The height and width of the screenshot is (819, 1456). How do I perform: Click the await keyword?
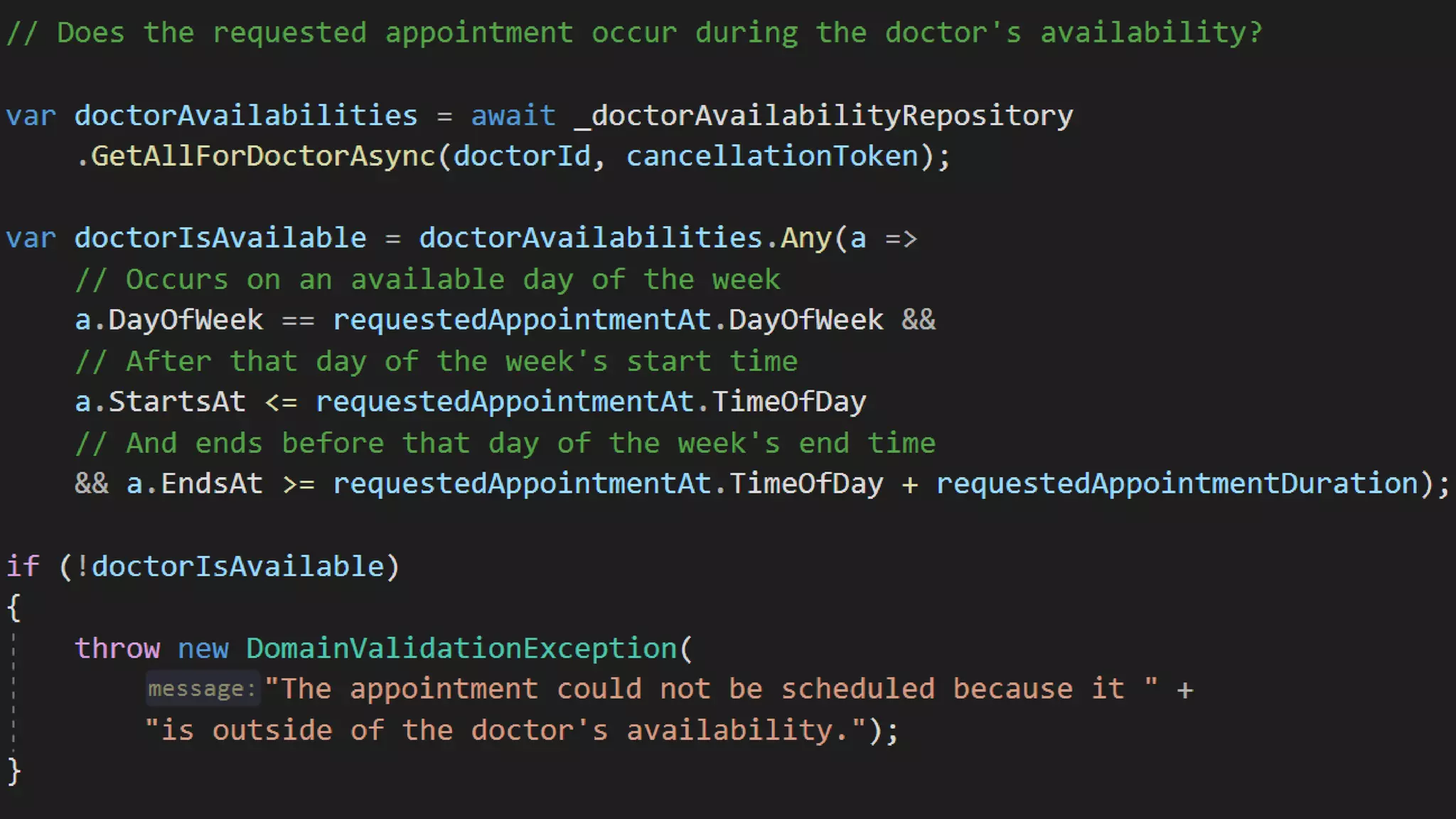tap(513, 115)
